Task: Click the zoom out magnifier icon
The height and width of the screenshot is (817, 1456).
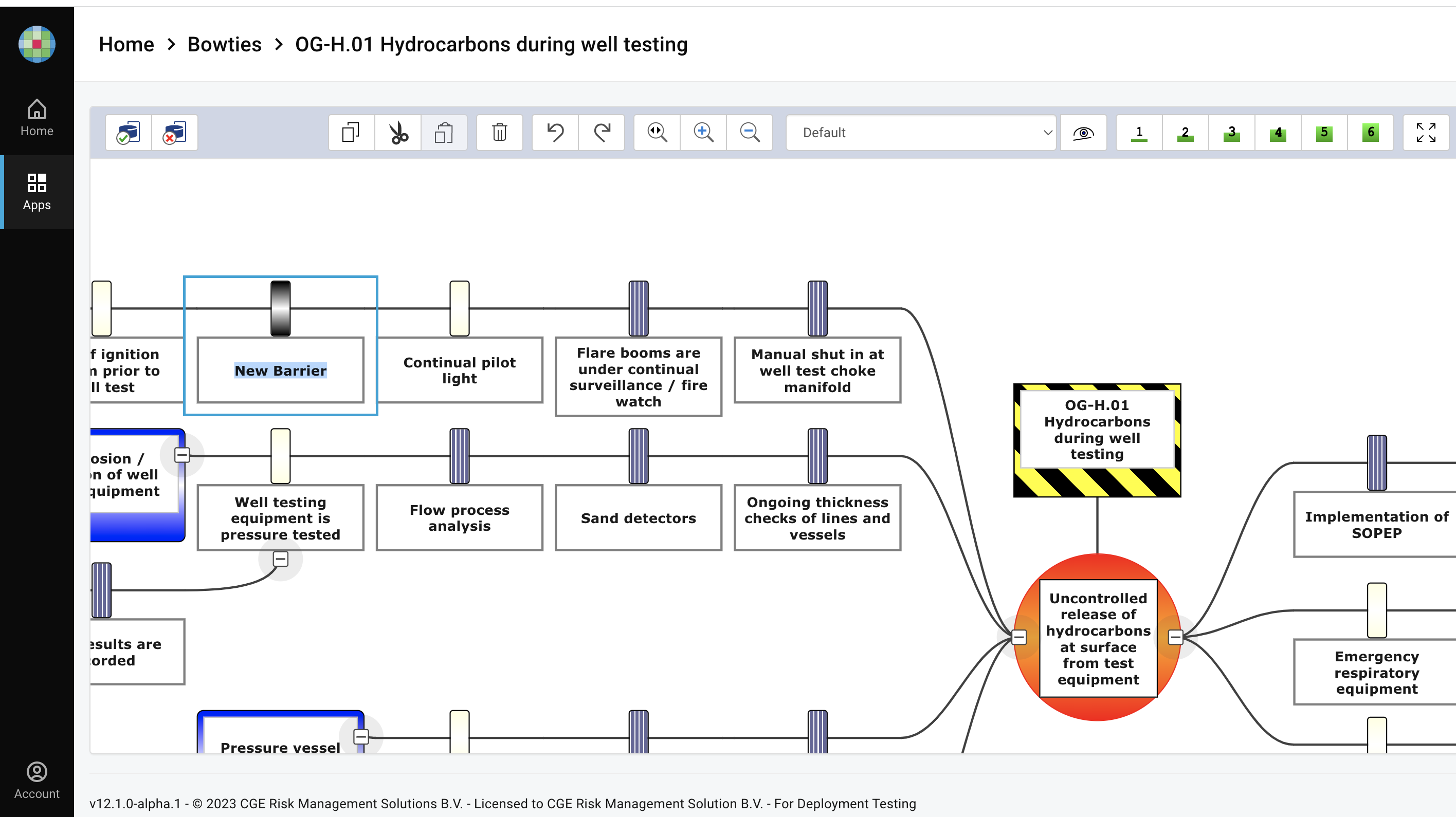Action: (750, 133)
